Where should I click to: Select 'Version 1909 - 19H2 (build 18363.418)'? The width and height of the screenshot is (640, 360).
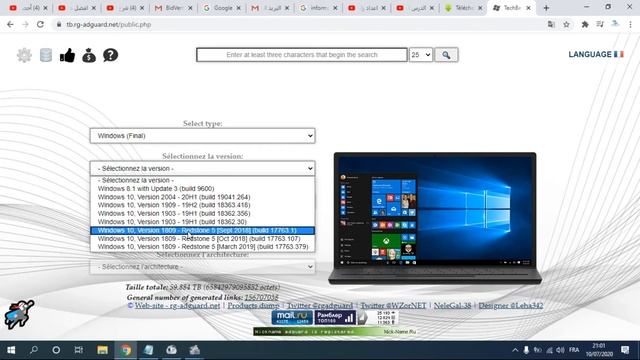pyautogui.click(x=202, y=205)
